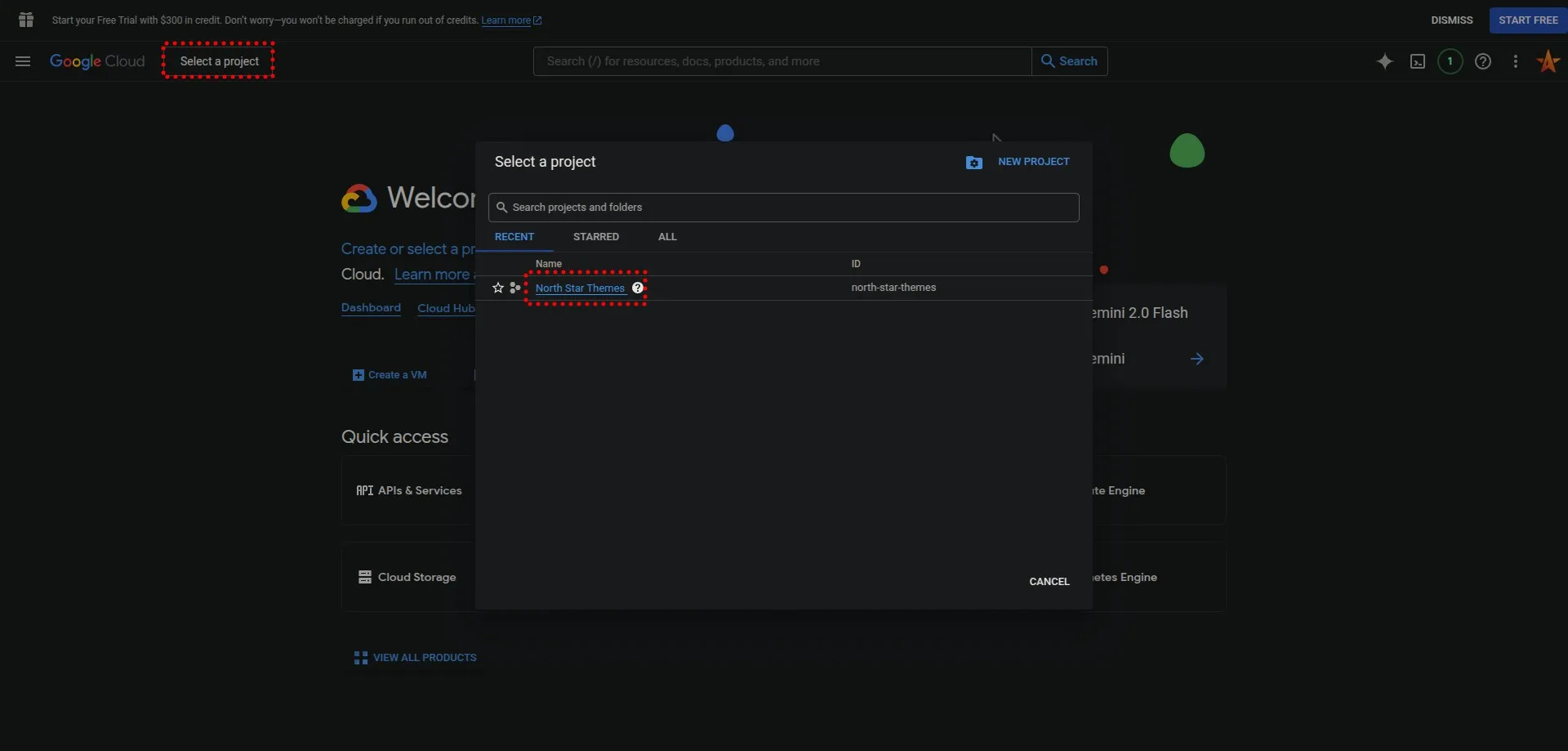Switch to the Recent tab
The width and height of the screenshot is (1568, 751).
point(514,237)
